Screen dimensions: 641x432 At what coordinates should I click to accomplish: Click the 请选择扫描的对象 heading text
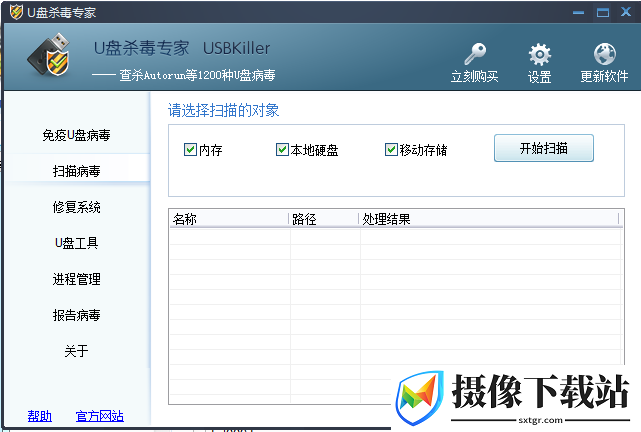click(224, 110)
